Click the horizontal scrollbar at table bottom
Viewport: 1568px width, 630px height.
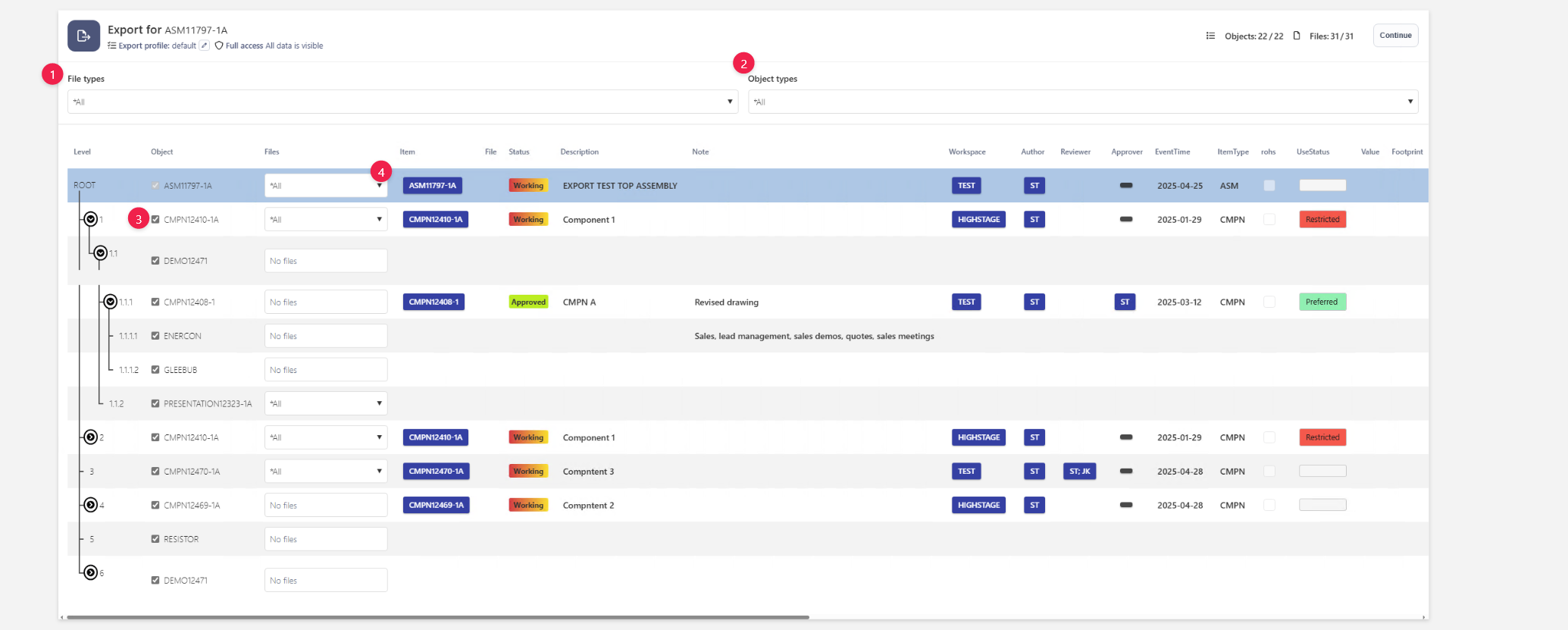438,617
